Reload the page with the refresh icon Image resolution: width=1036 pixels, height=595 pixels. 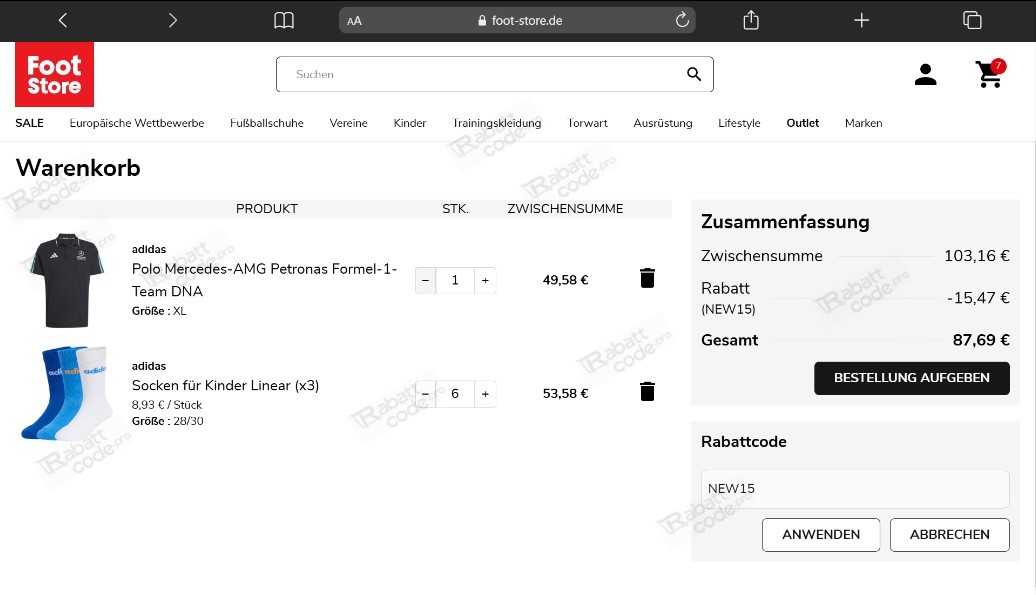(682, 20)
